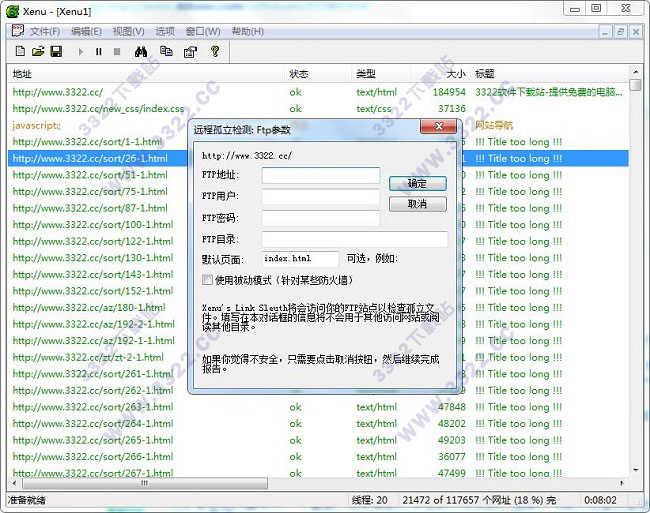Close the inner Xenu1 document window

[x=635, y=31]
